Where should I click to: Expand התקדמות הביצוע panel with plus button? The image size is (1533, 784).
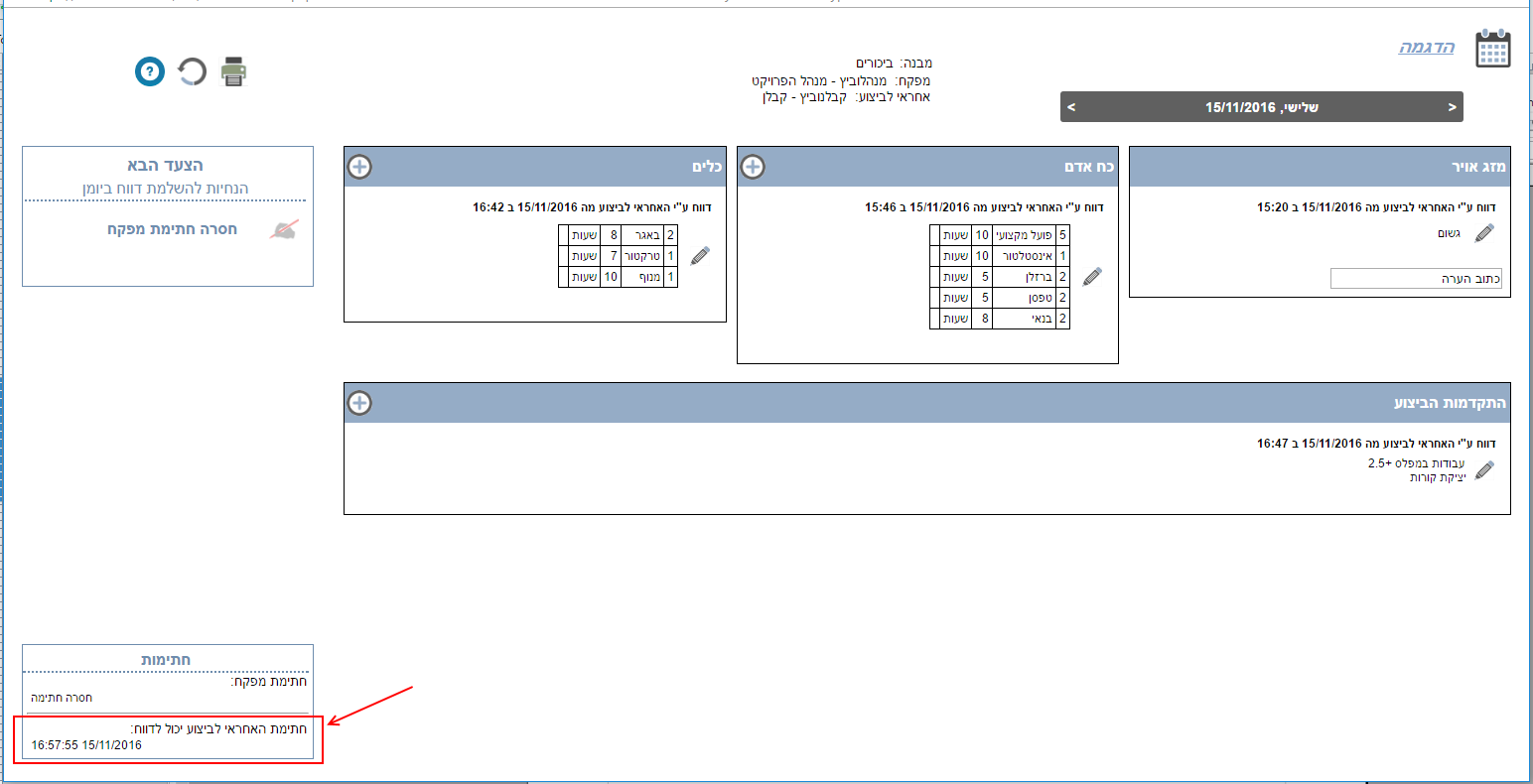coord(359,403)
